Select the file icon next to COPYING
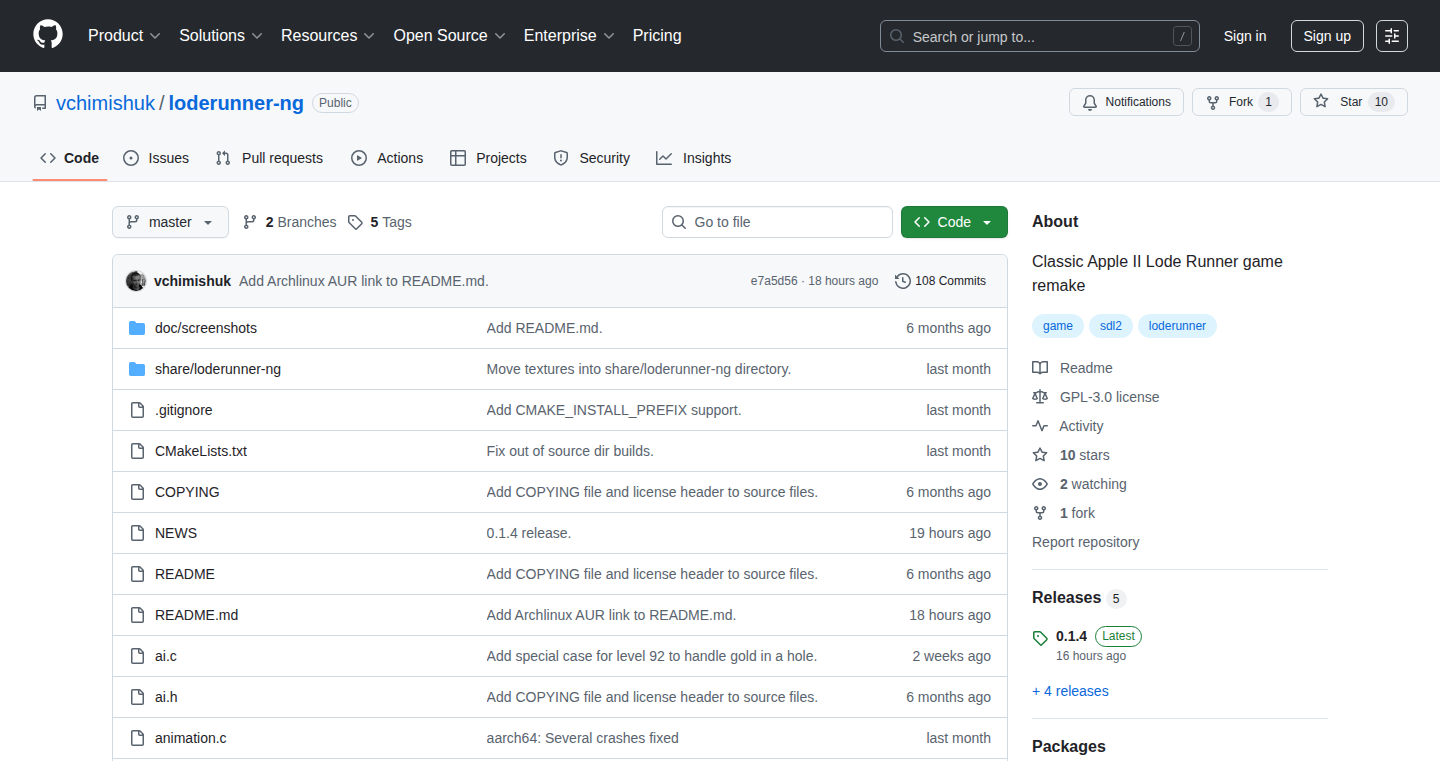This screenshot has height=761, width=1440. tap(137, 492)
